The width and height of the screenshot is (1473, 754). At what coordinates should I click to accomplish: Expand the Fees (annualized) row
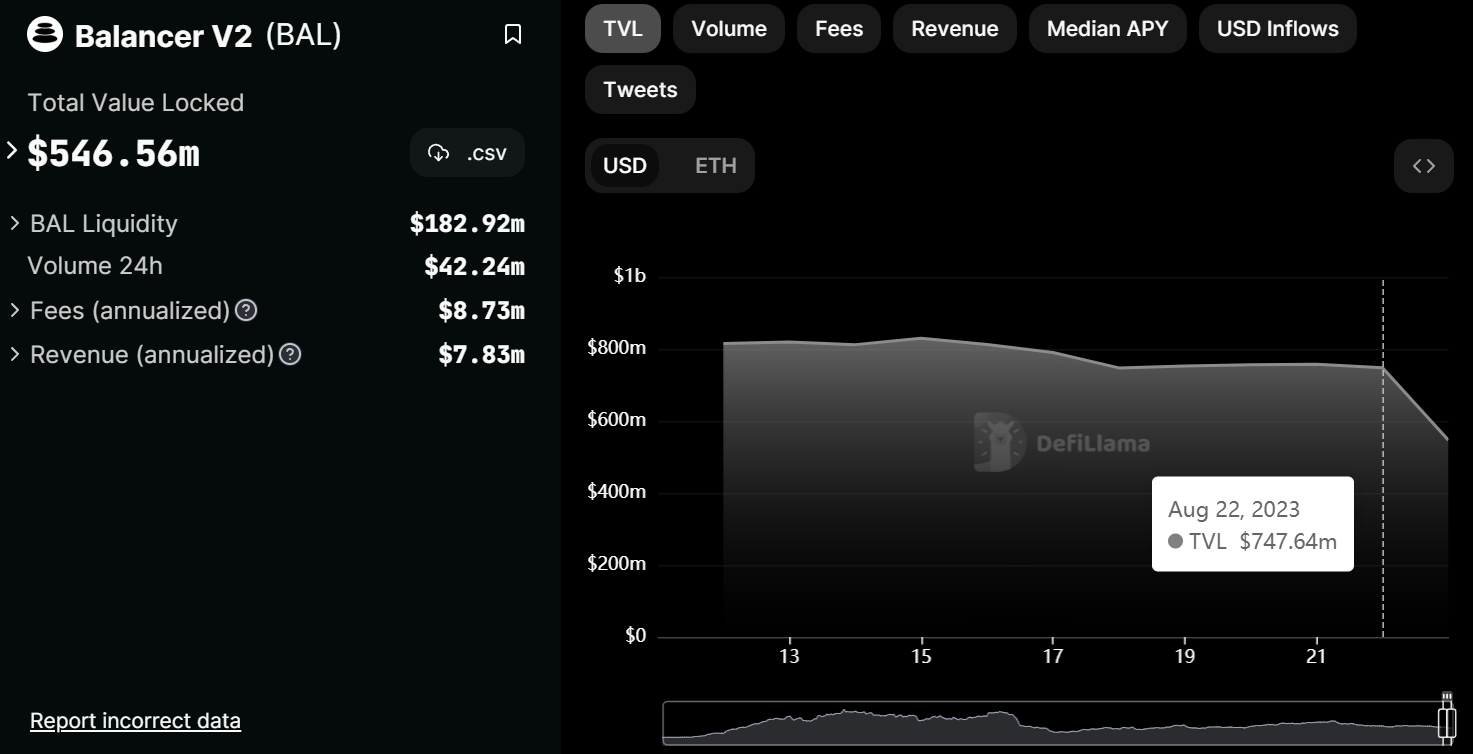pos(15,311)
